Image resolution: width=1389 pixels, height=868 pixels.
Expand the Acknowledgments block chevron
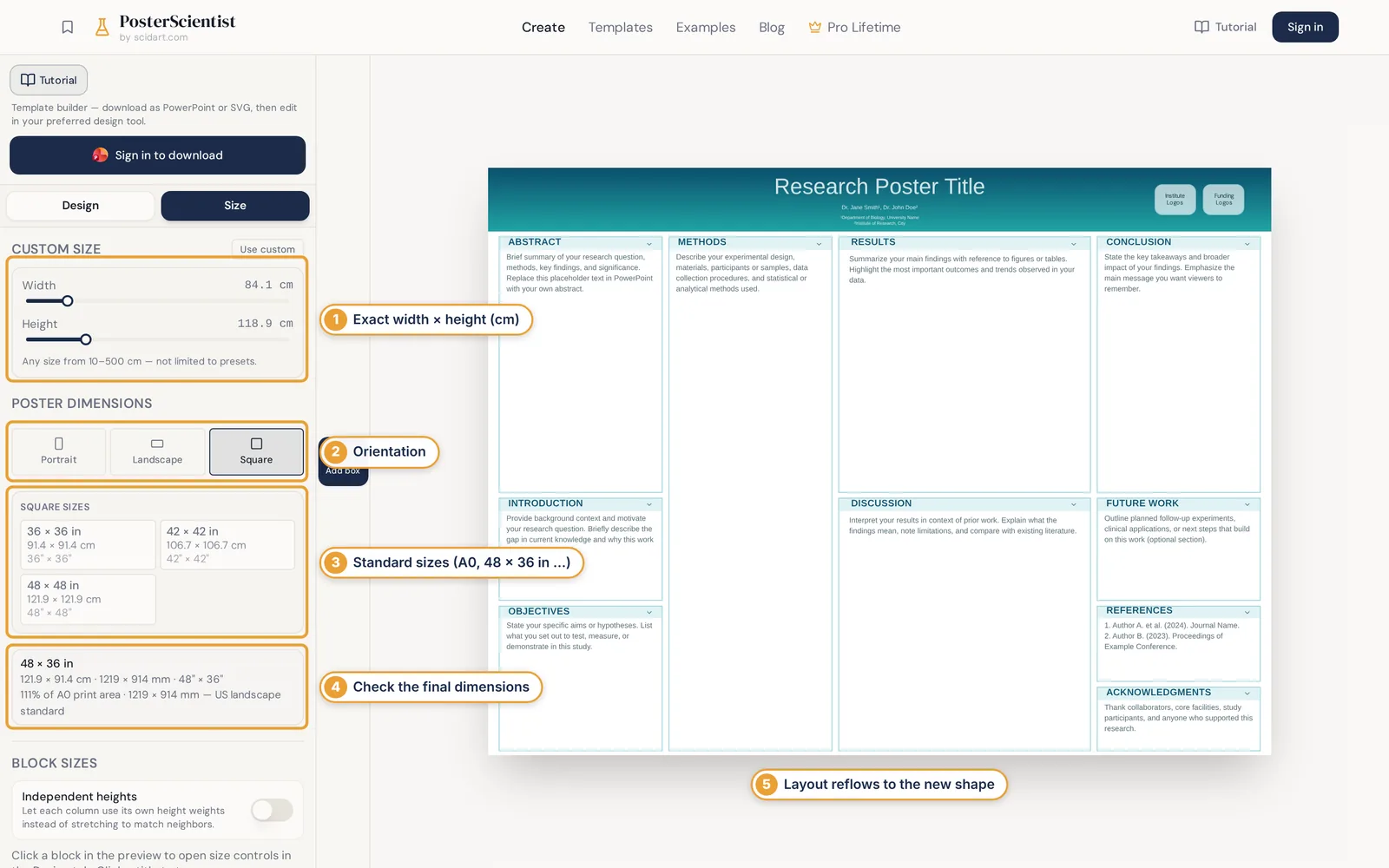(x=1247, y=694)
